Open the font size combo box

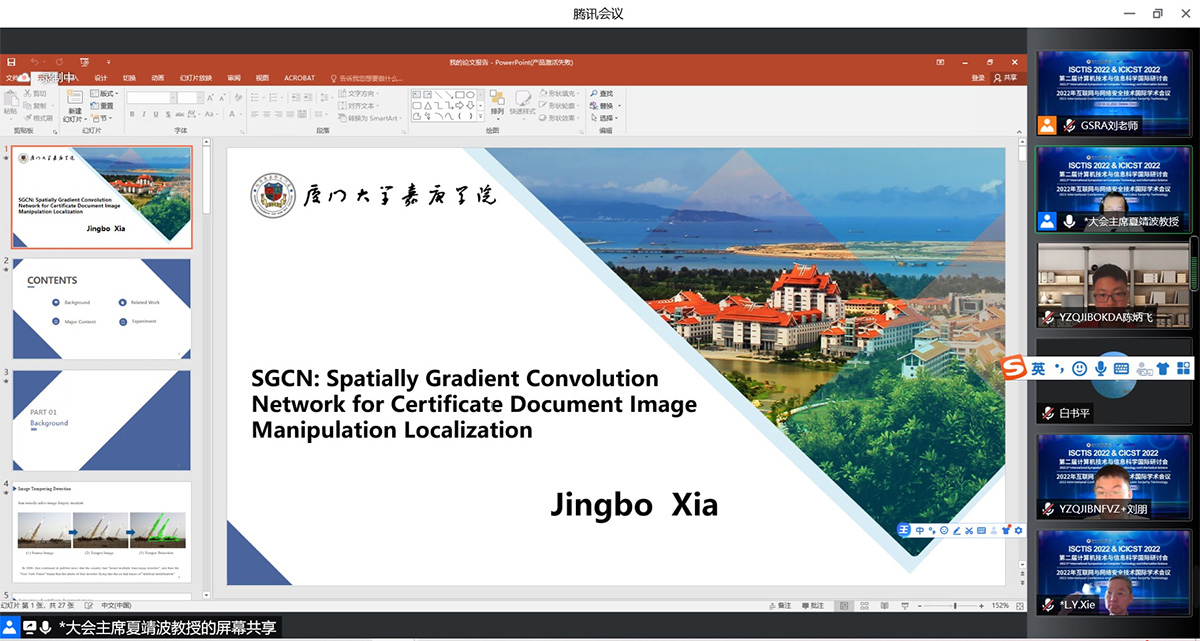(x=190, y=98)
